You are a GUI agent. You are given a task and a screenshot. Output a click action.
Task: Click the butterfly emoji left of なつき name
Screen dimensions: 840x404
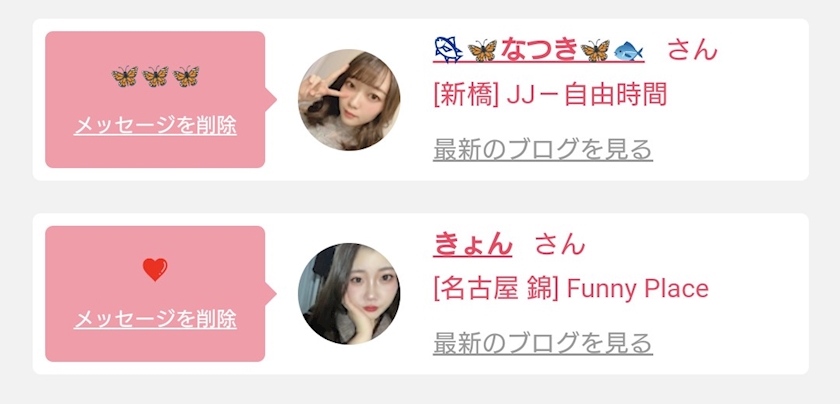[x=482, y=50]
